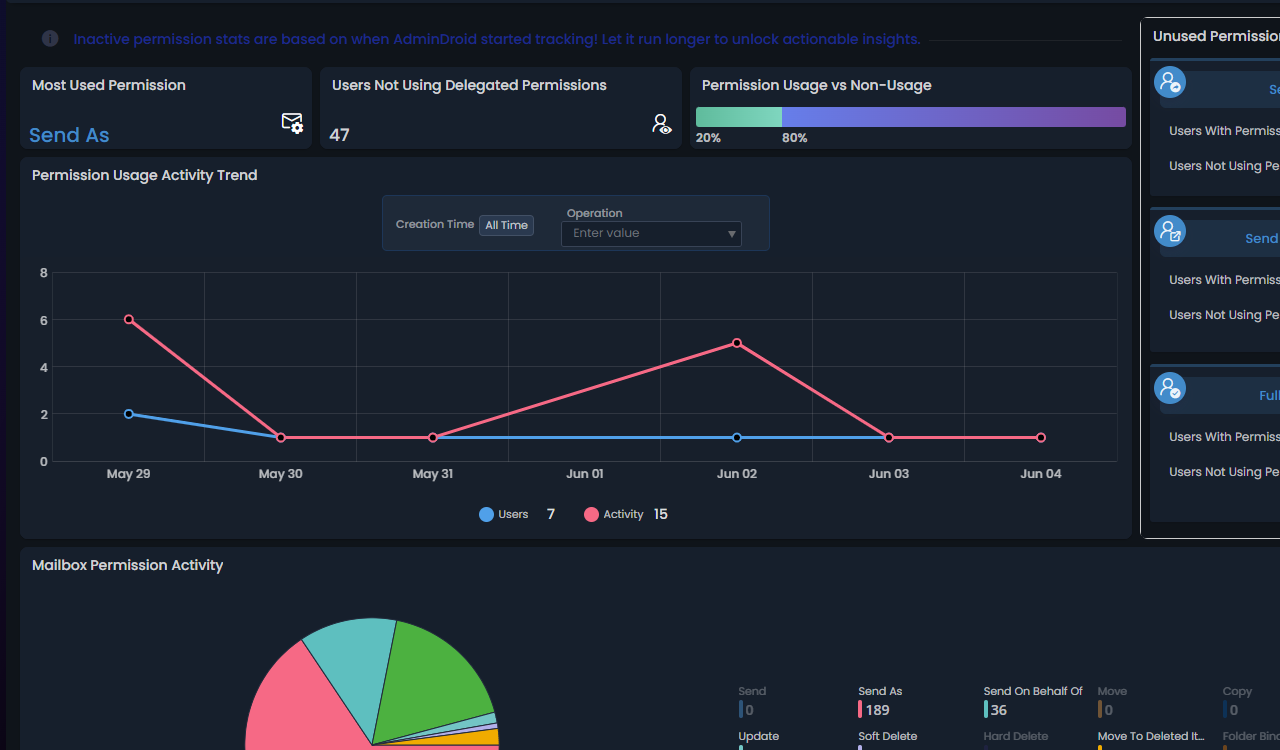Click the Operation dropdown arrow
This screenshot has height=750, width=1280.
coord(731,234)
